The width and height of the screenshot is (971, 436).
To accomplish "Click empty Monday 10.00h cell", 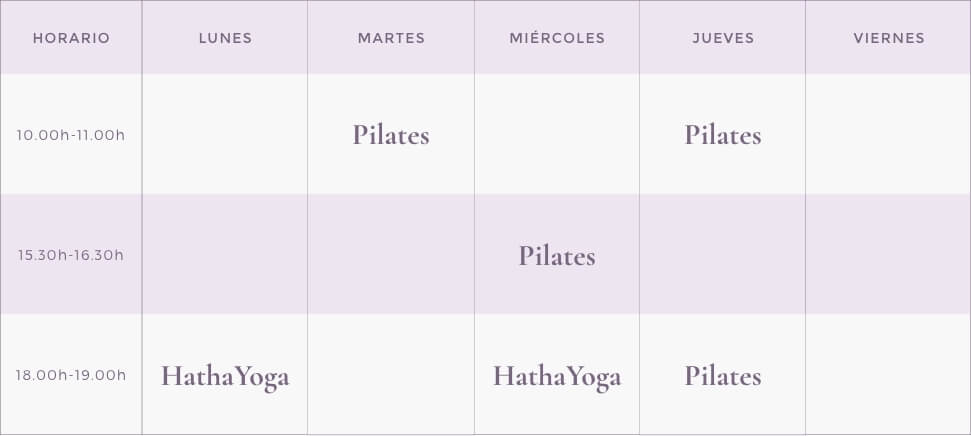I will (x=225, y=135).
